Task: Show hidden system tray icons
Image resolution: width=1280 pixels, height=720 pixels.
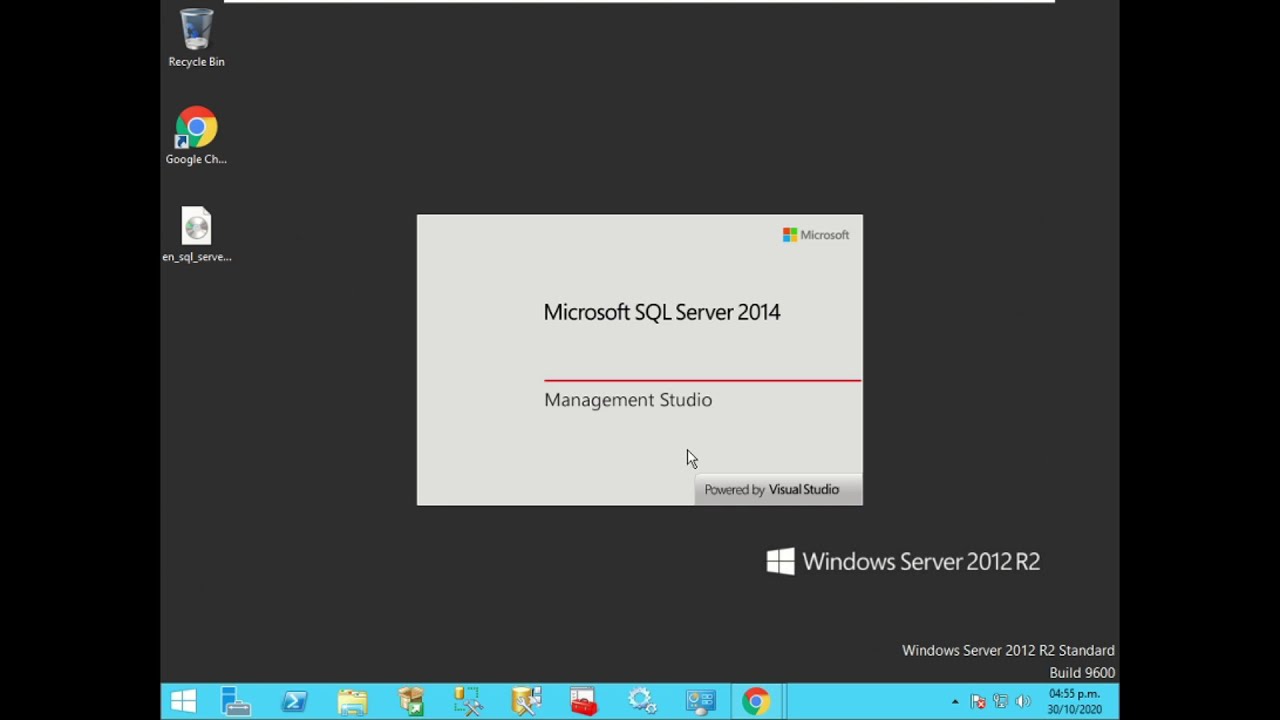Action: point(955,702)
